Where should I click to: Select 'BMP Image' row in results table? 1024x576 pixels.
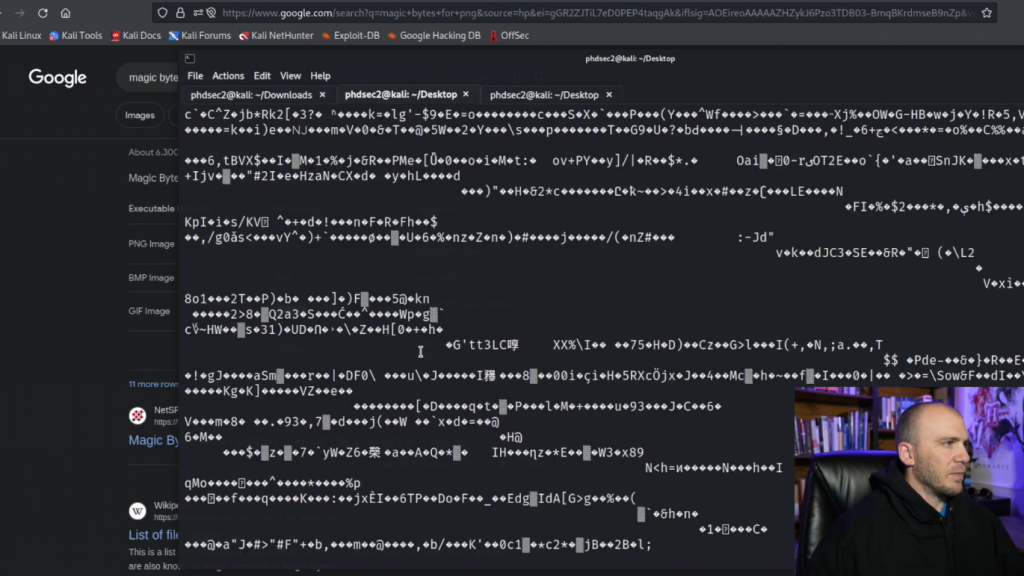[152, 278]
